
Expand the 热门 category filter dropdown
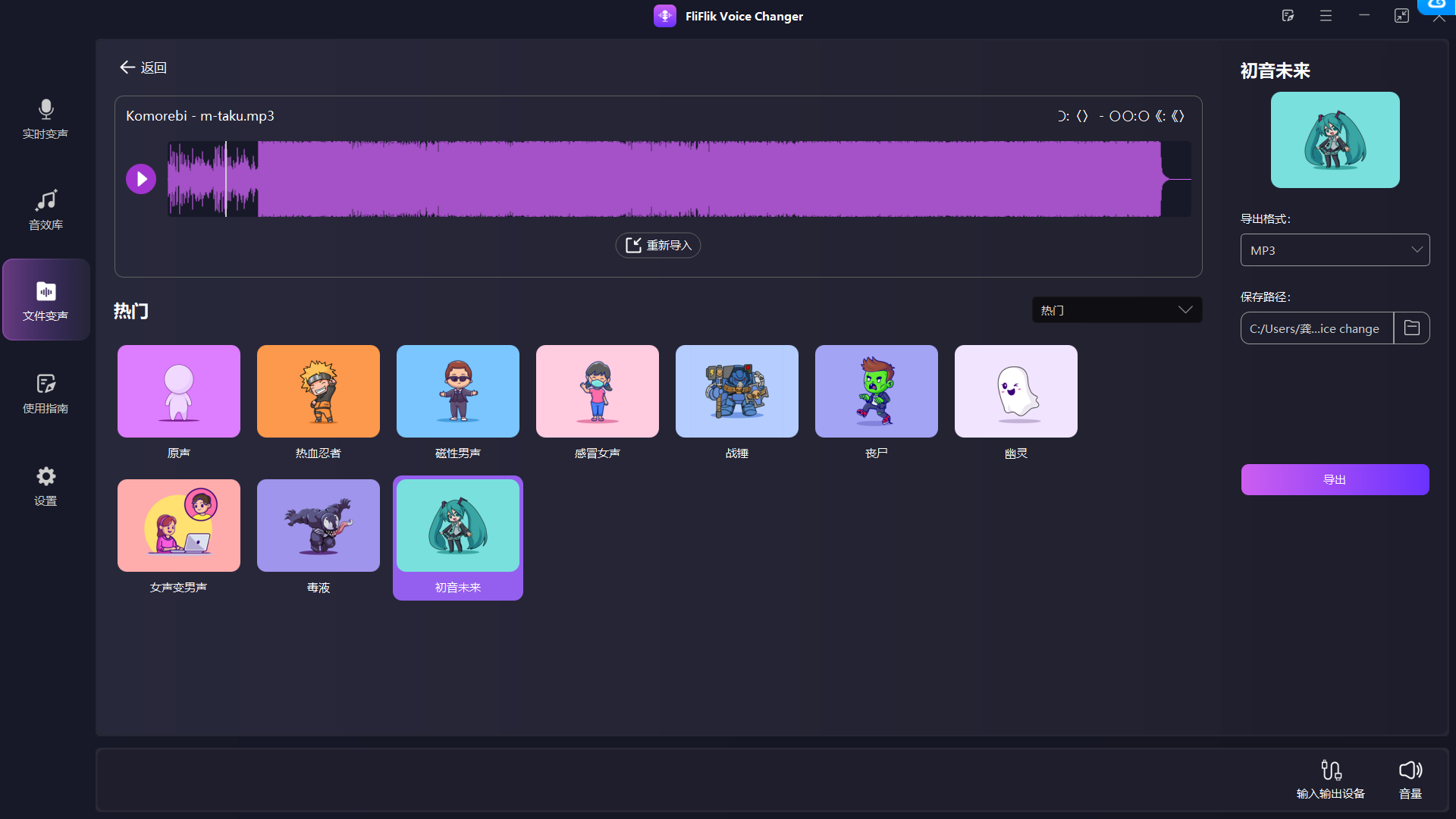(x=1116, y=310)
